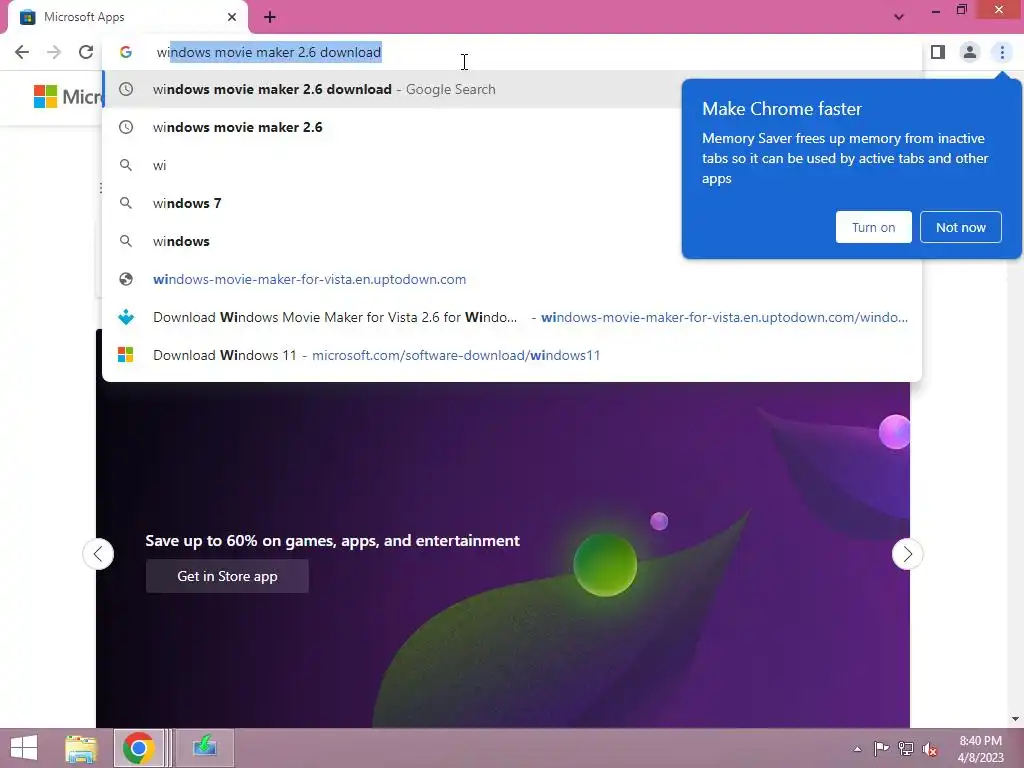Click Microsoft icon beside Download Windows 11
The width and height of the screenshot is (1024, 768).
[125, 355]
